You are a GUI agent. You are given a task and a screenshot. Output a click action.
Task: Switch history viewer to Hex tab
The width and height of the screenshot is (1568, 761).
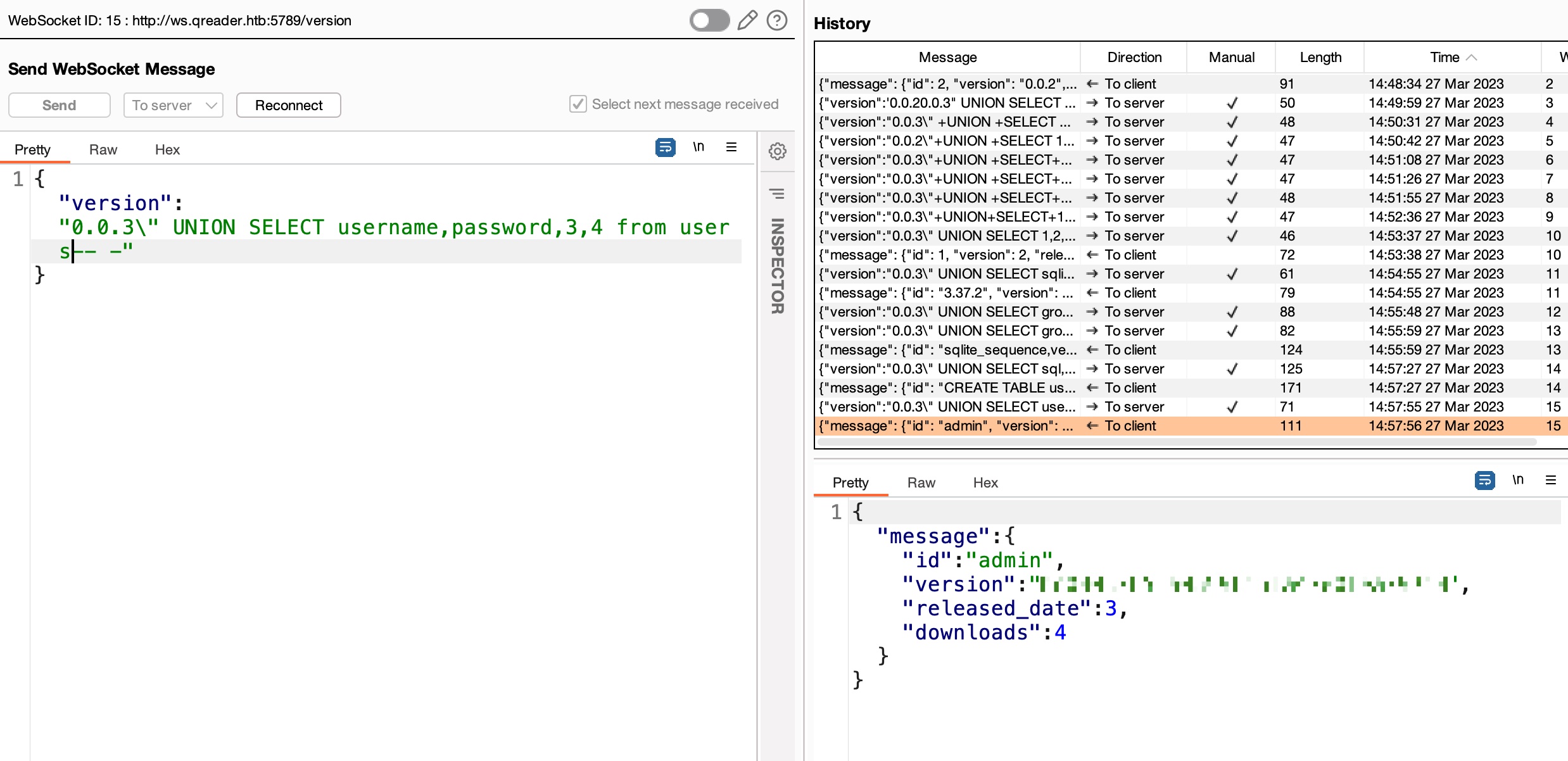click(x=985, y=483)
